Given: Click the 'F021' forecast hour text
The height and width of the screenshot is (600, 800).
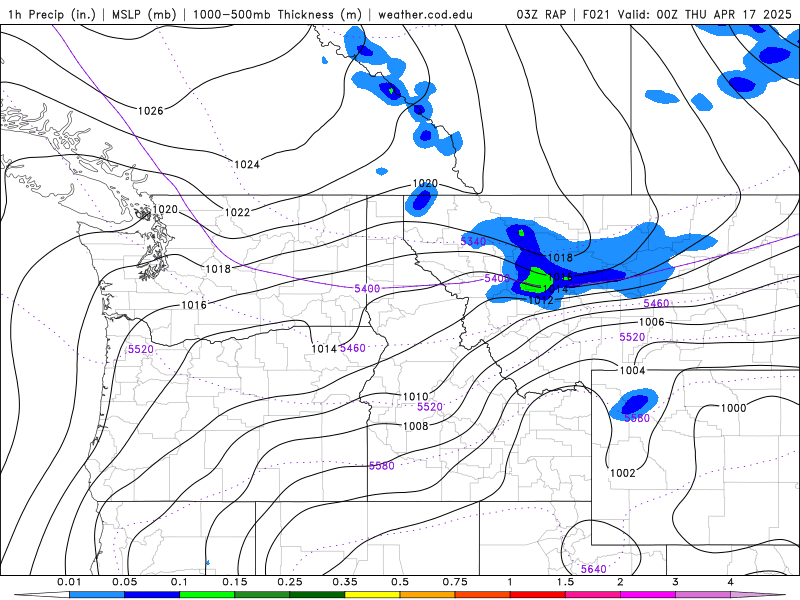Looking at the screenshot, I should pyautogui.click(x=596, y=14).
